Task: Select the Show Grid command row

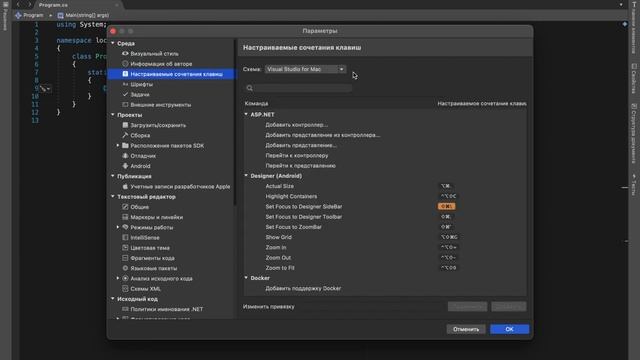Action: pyautogui.click(x=385, y=237)
